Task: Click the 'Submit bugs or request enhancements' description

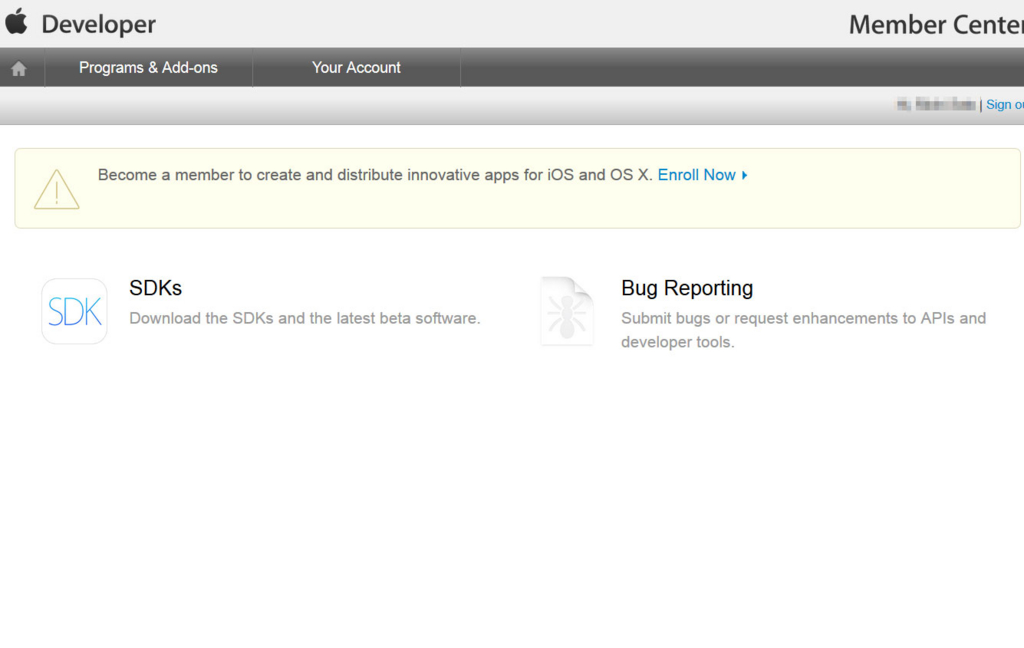Action: [x=803, y=330]
